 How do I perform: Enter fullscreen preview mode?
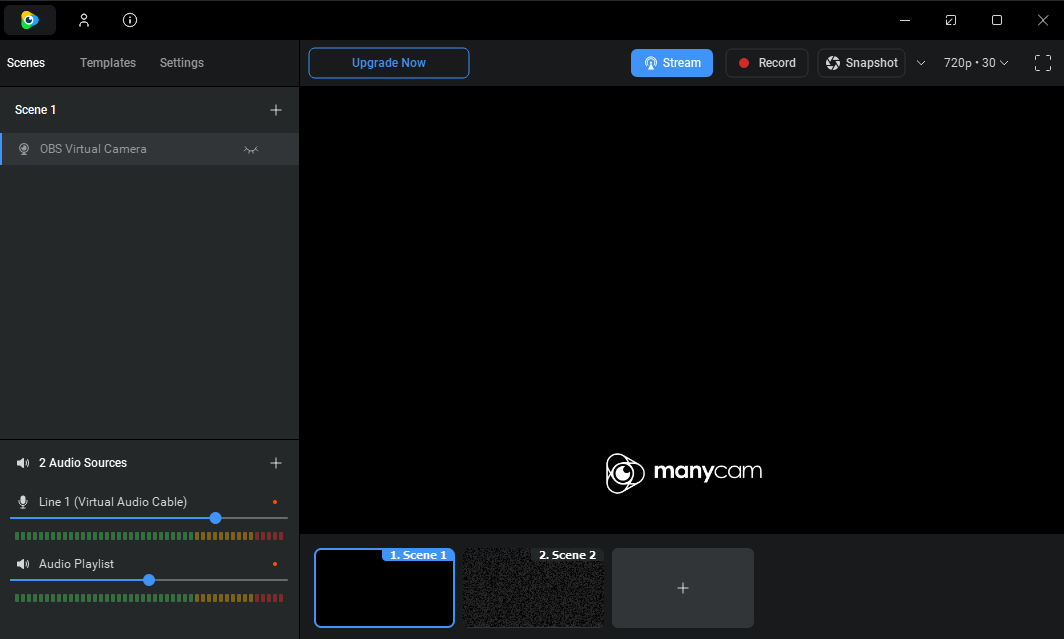point(1042,63)
